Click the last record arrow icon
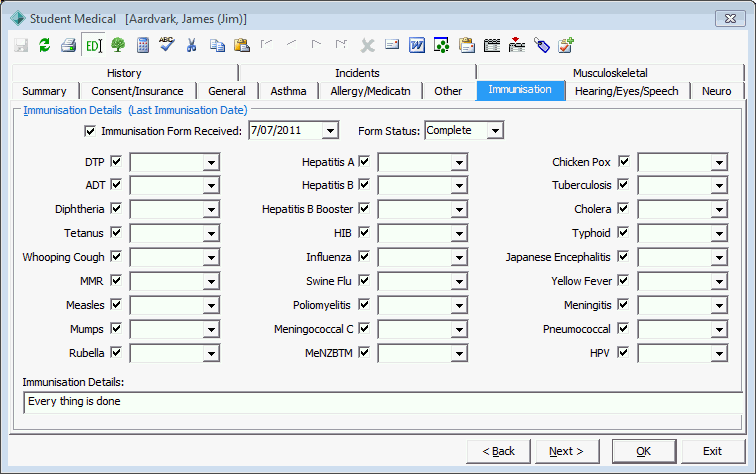The image size is (756, 474). (x=341, y=44)
